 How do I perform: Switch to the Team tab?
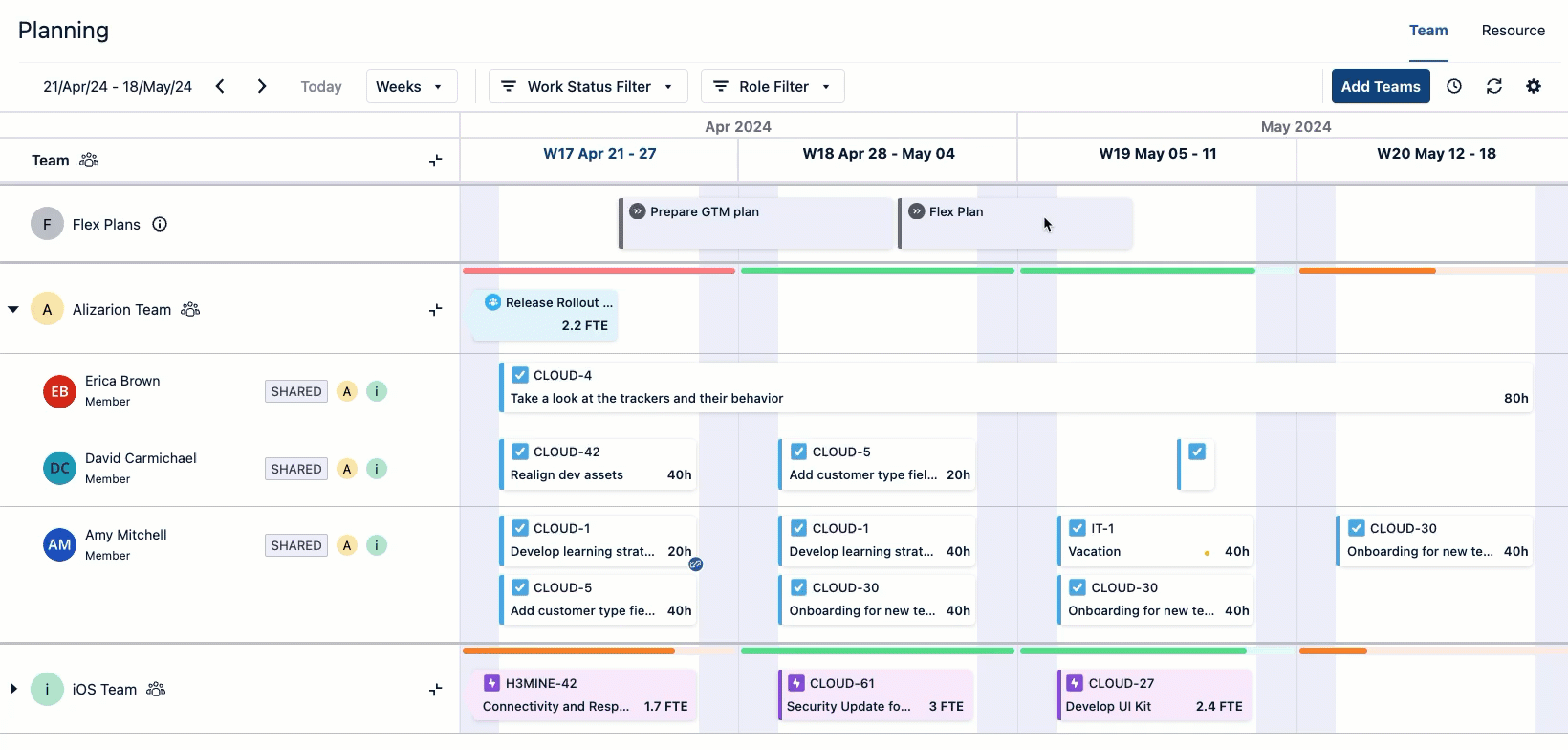(1428, 31)
